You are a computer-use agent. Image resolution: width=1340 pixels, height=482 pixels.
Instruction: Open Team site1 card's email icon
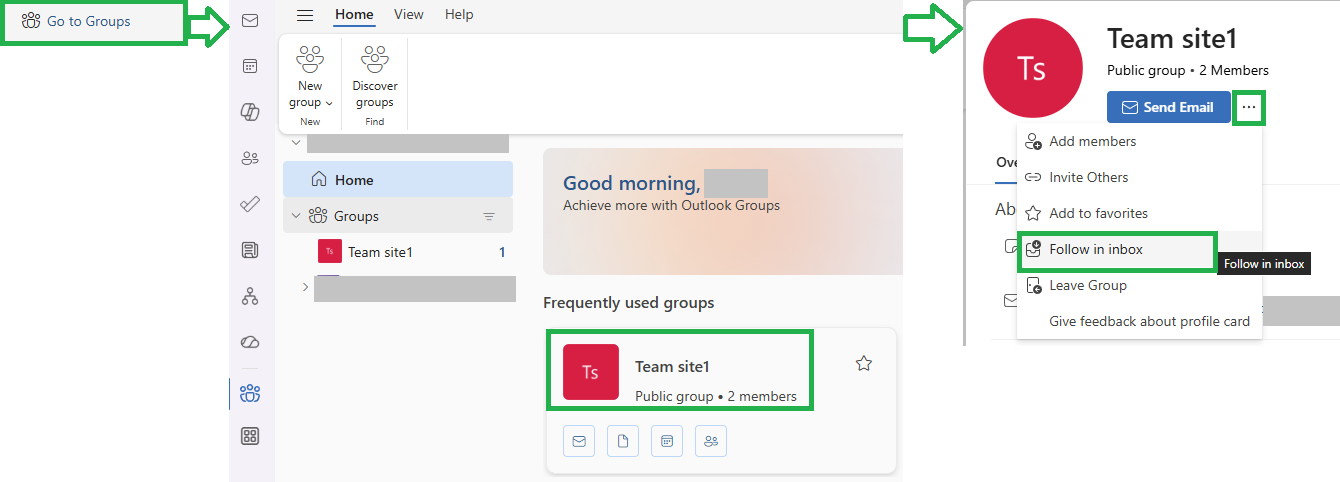point(579,440)
